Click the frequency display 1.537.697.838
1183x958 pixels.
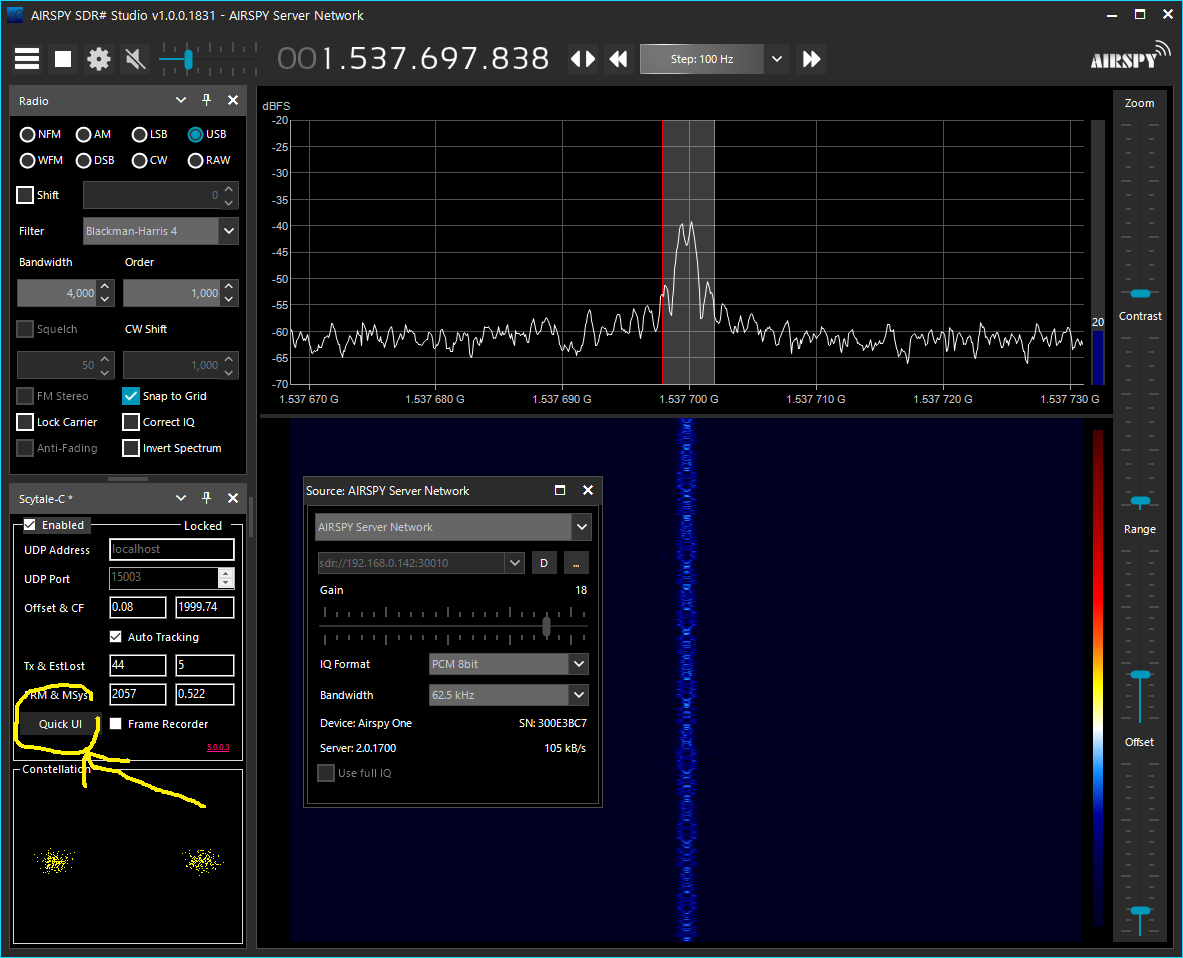(413, 59)
